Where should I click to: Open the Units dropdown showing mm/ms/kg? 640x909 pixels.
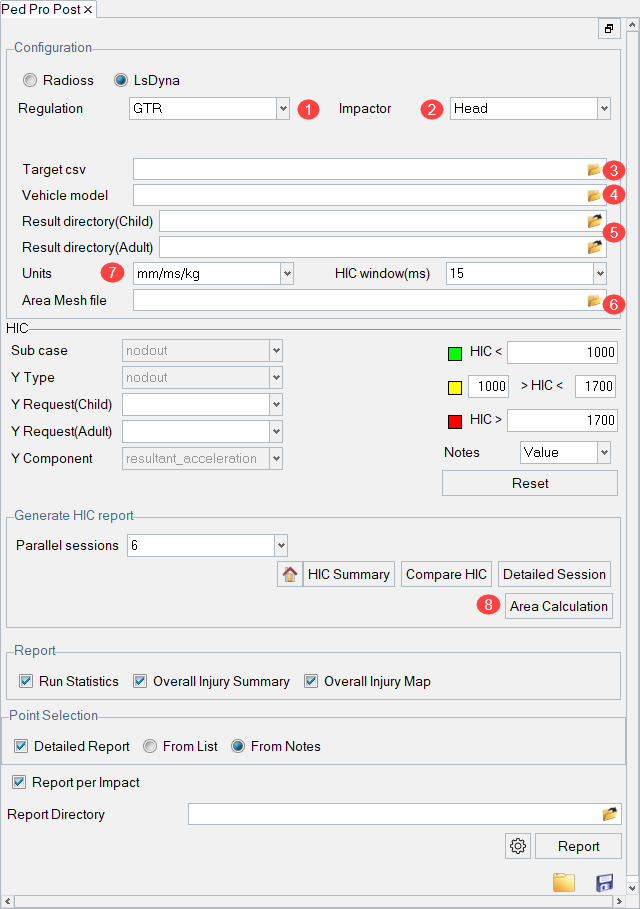click(212, 273)
